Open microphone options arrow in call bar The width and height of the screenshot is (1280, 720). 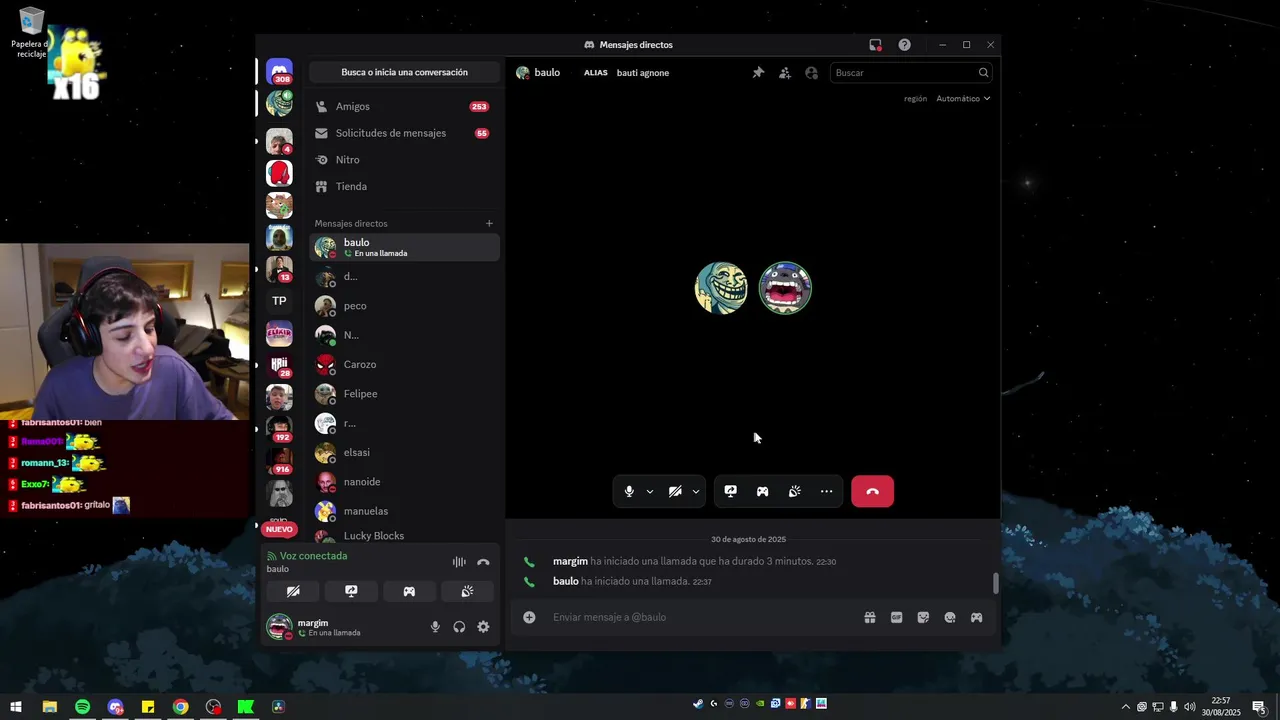pos(650,491)
